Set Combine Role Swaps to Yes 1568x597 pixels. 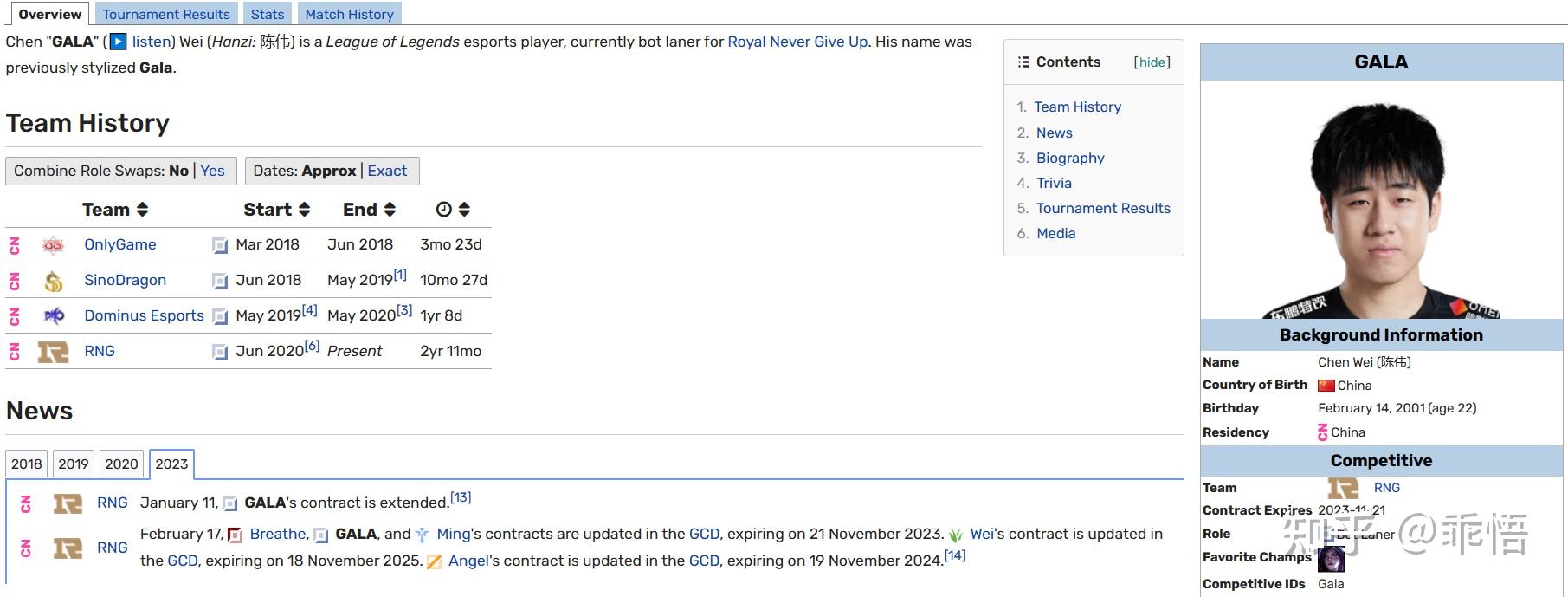point(212,171)
